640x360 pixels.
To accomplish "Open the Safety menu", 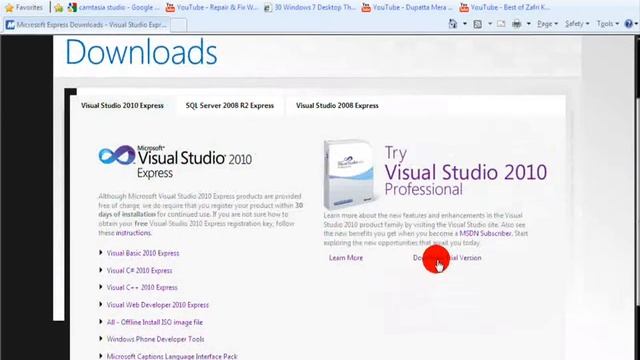I will coord(577,24).
